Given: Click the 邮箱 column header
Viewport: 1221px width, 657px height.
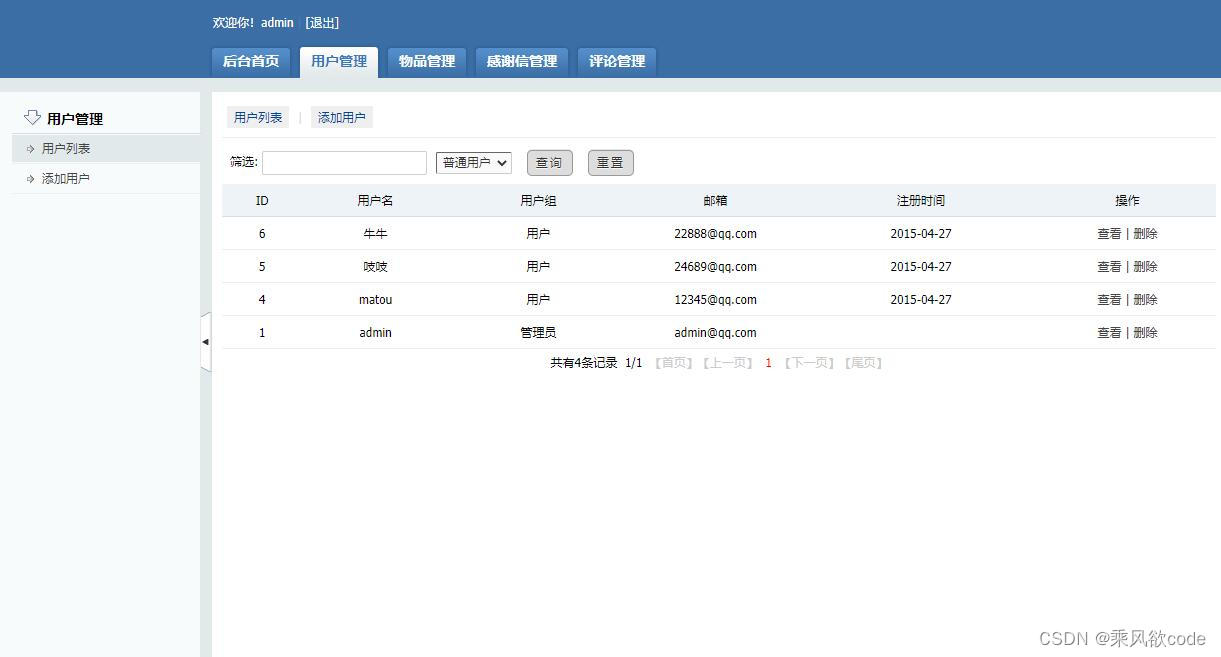Looking at the screenshot, I should tap(715, 201).
